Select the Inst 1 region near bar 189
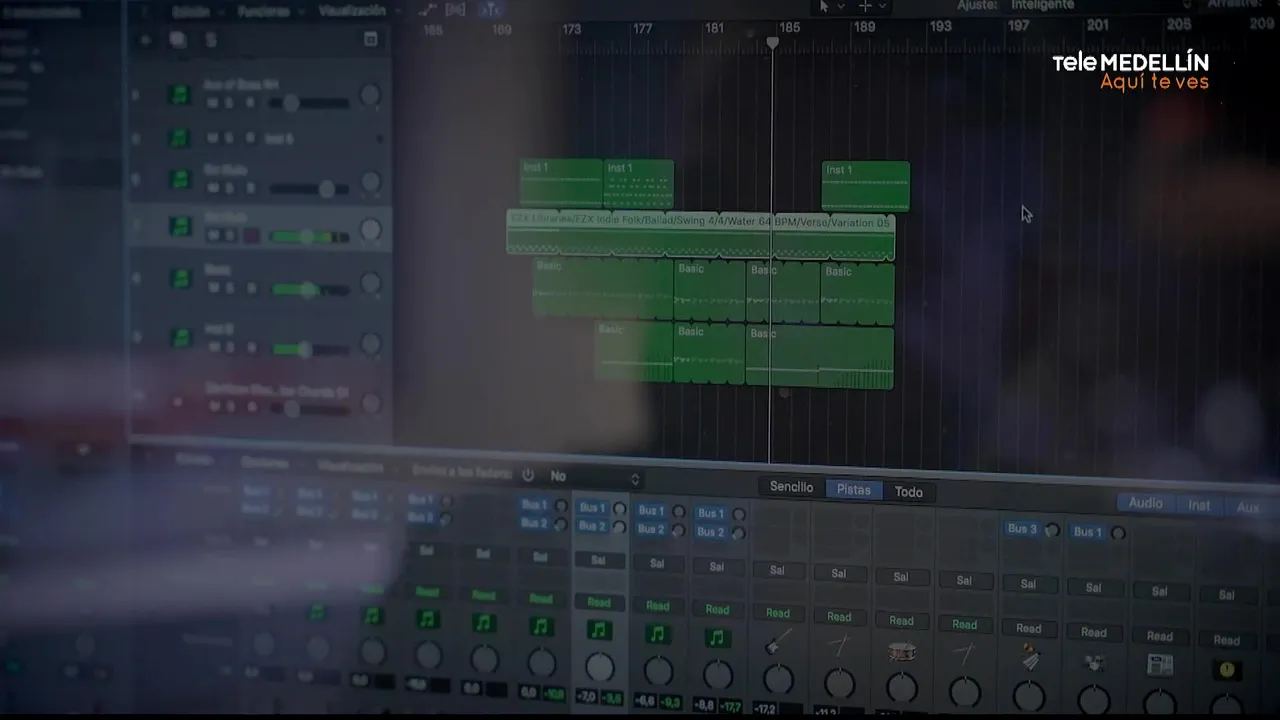The width and height of the screenshot is (1280, 720). 866,186
